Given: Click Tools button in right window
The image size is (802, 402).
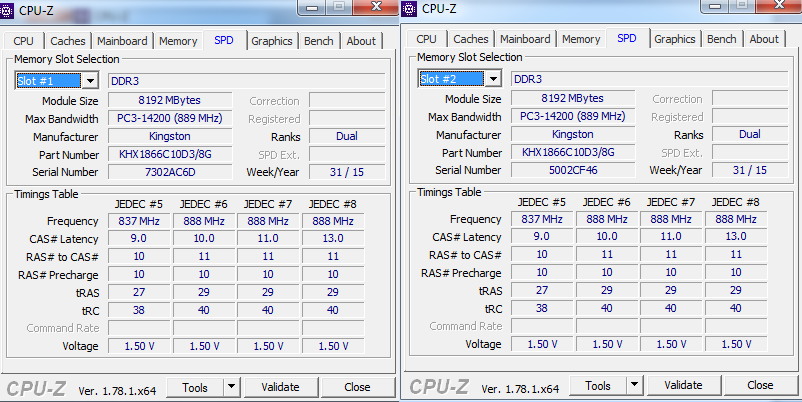Looking at the screenshot, I should [598, 385].
